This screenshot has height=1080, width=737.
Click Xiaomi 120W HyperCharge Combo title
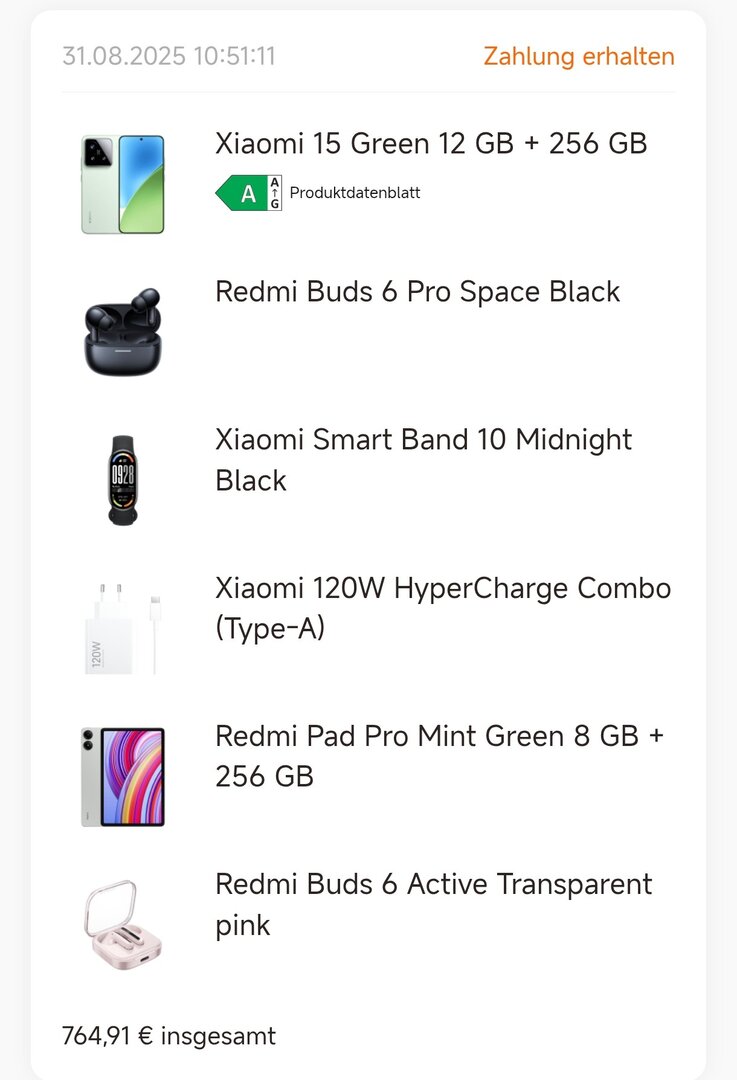443,608
